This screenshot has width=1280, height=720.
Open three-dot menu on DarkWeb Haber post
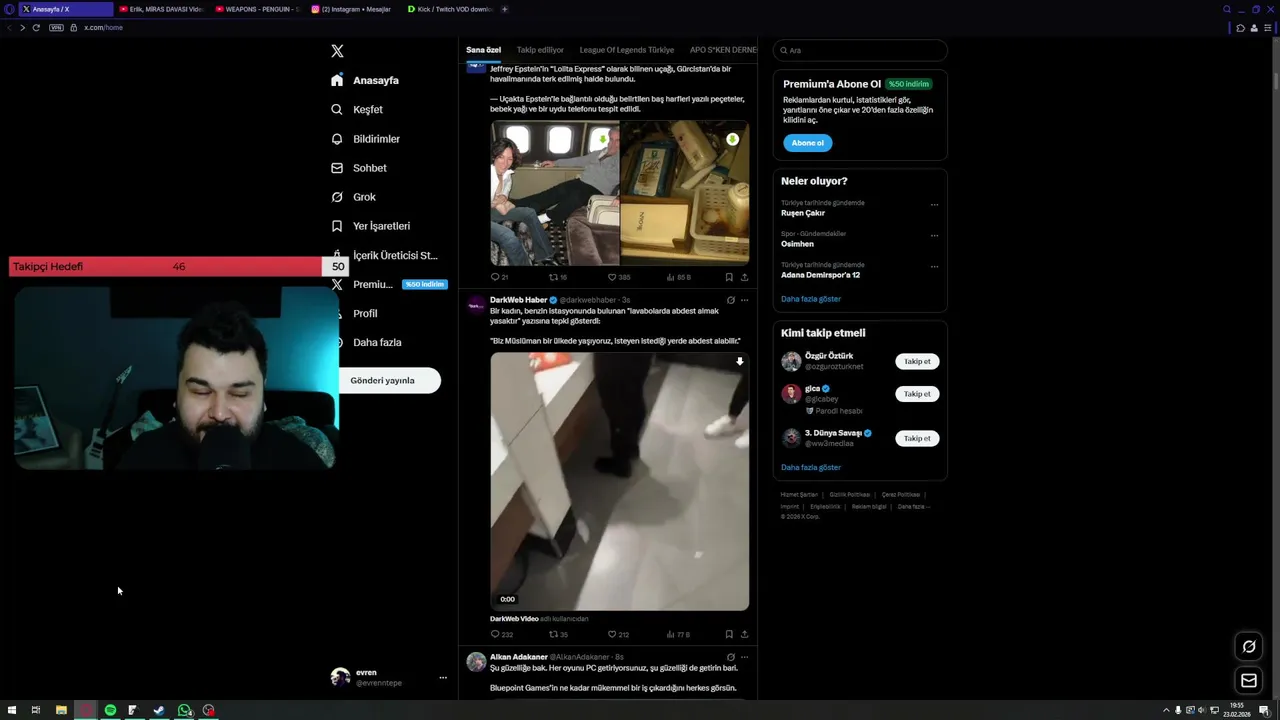(x=744, y=300)
